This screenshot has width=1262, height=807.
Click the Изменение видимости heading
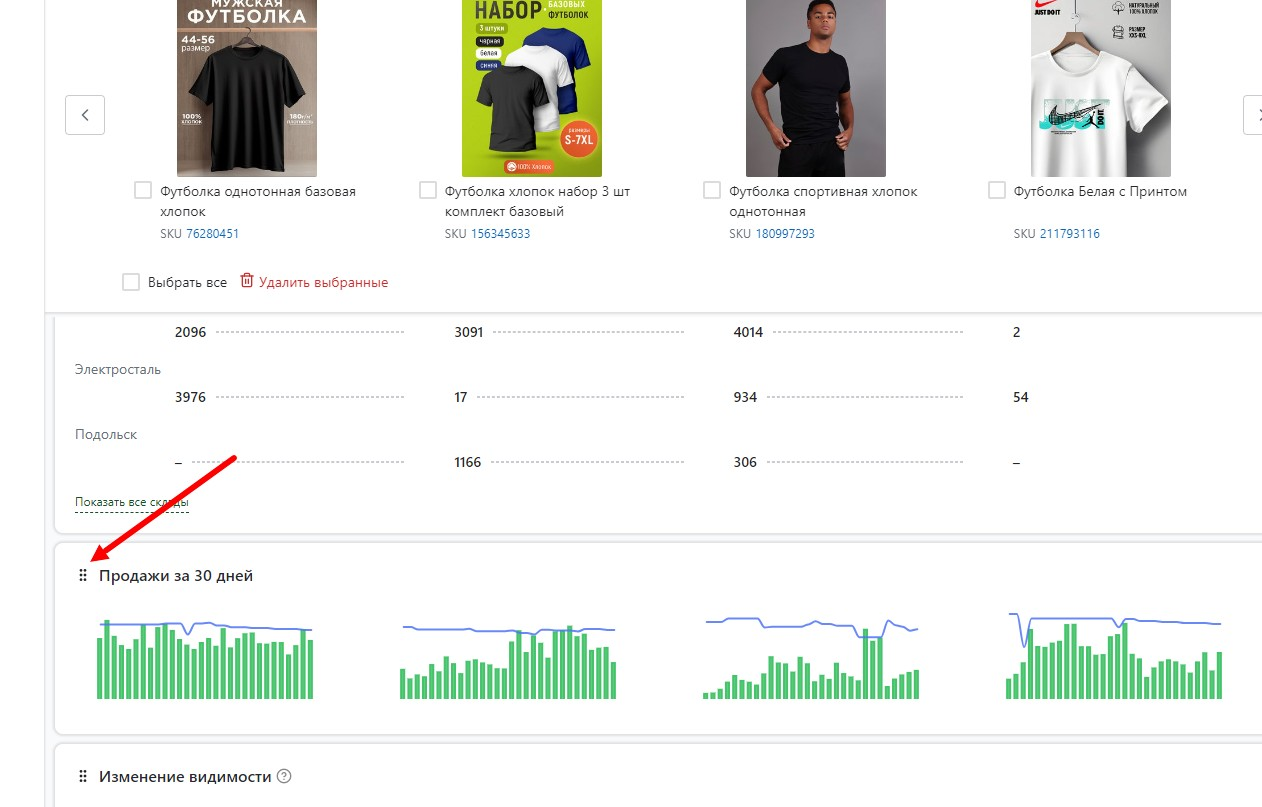click(x=185, y=777)
